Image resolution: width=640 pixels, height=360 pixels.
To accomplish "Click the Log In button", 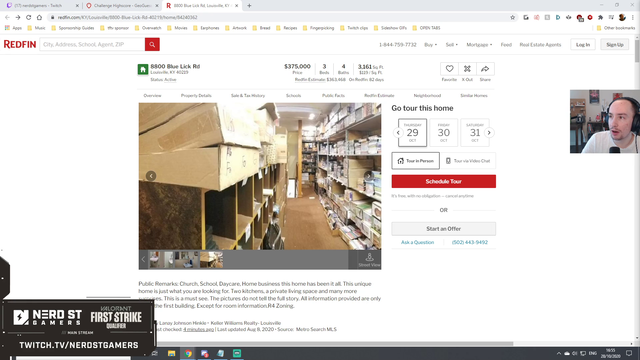I will point(583,44).
